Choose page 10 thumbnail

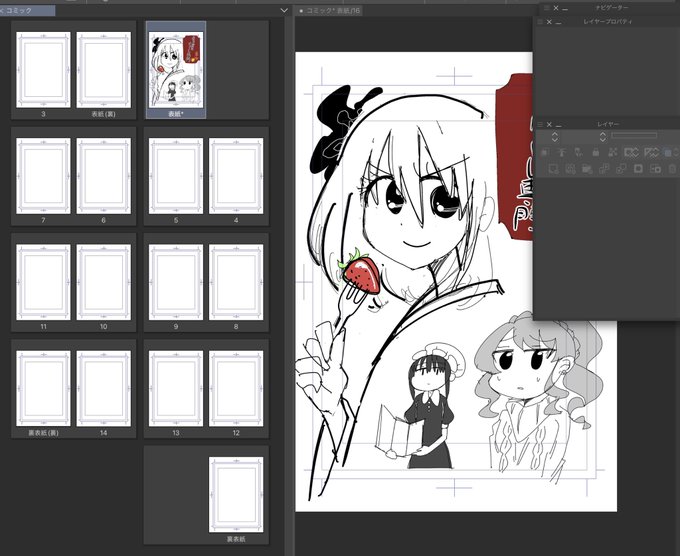point(103,282)
